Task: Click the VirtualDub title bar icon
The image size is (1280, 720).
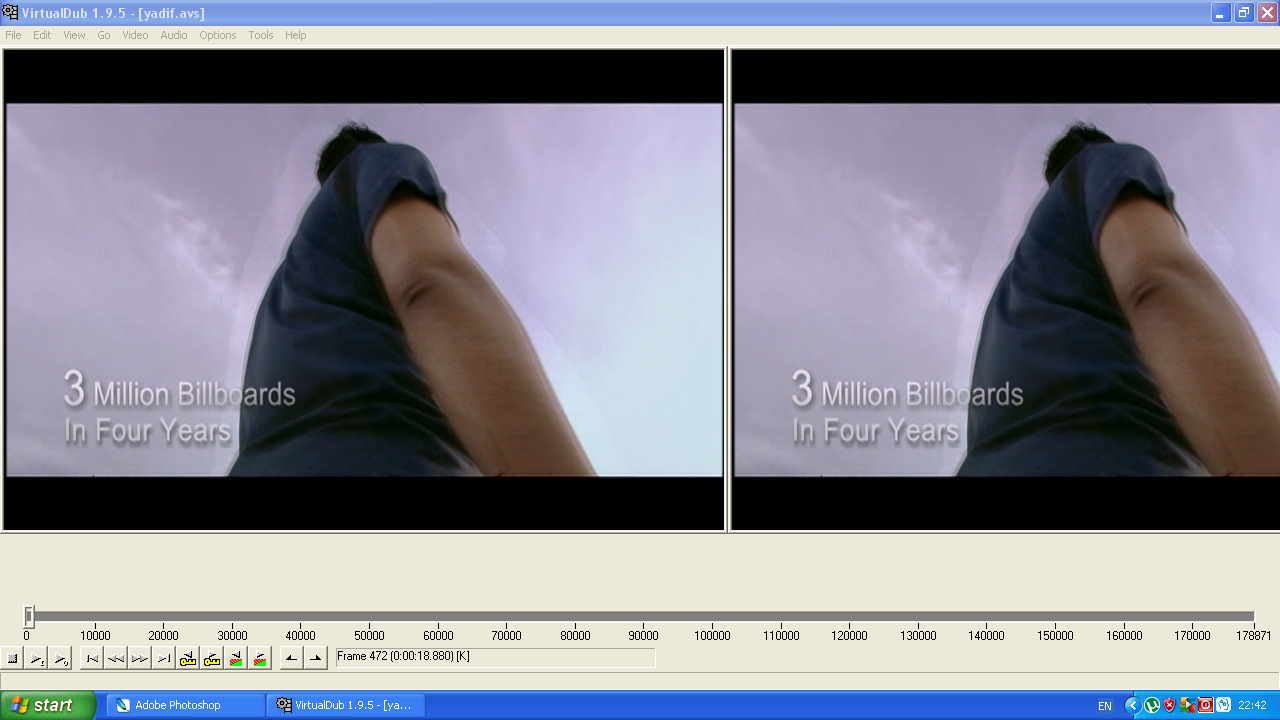Action: pyautogui.click(x=10, y=12)
